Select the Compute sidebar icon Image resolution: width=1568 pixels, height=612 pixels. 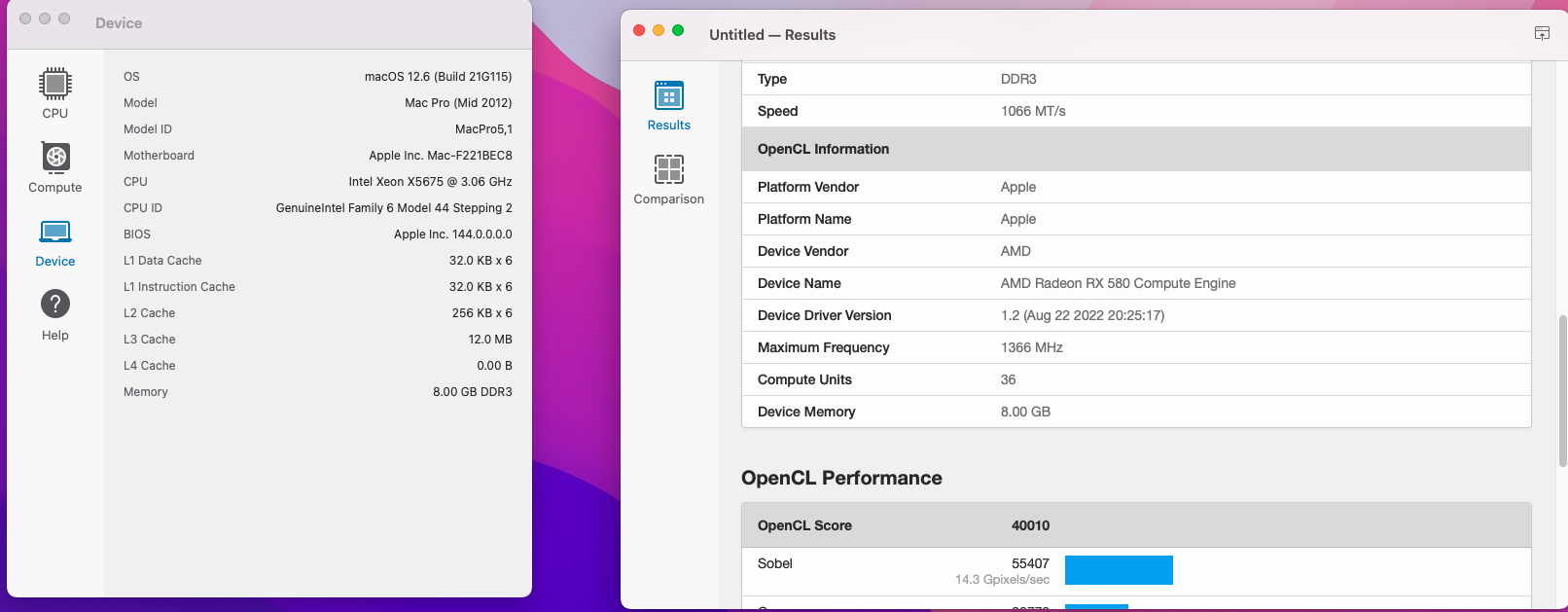coord(55,167)
